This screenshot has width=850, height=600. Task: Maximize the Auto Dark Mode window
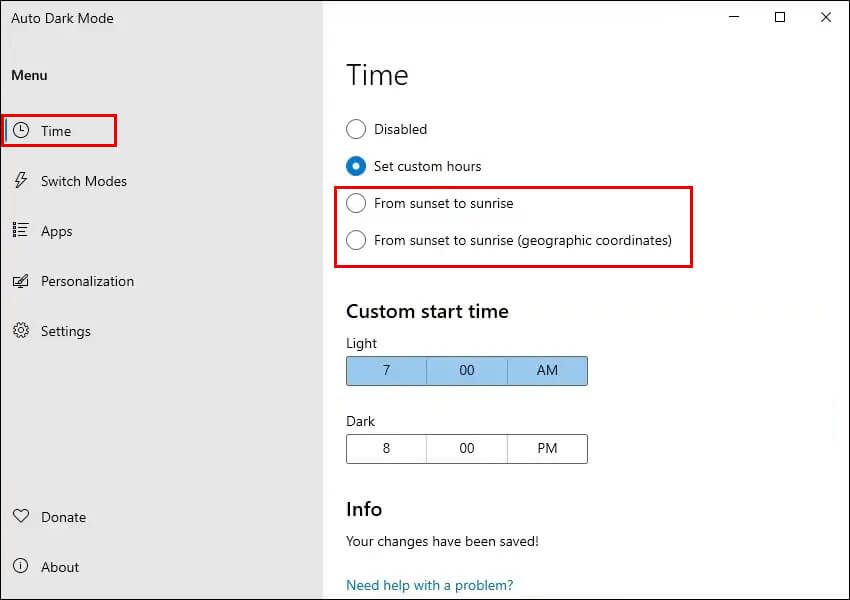780,17
